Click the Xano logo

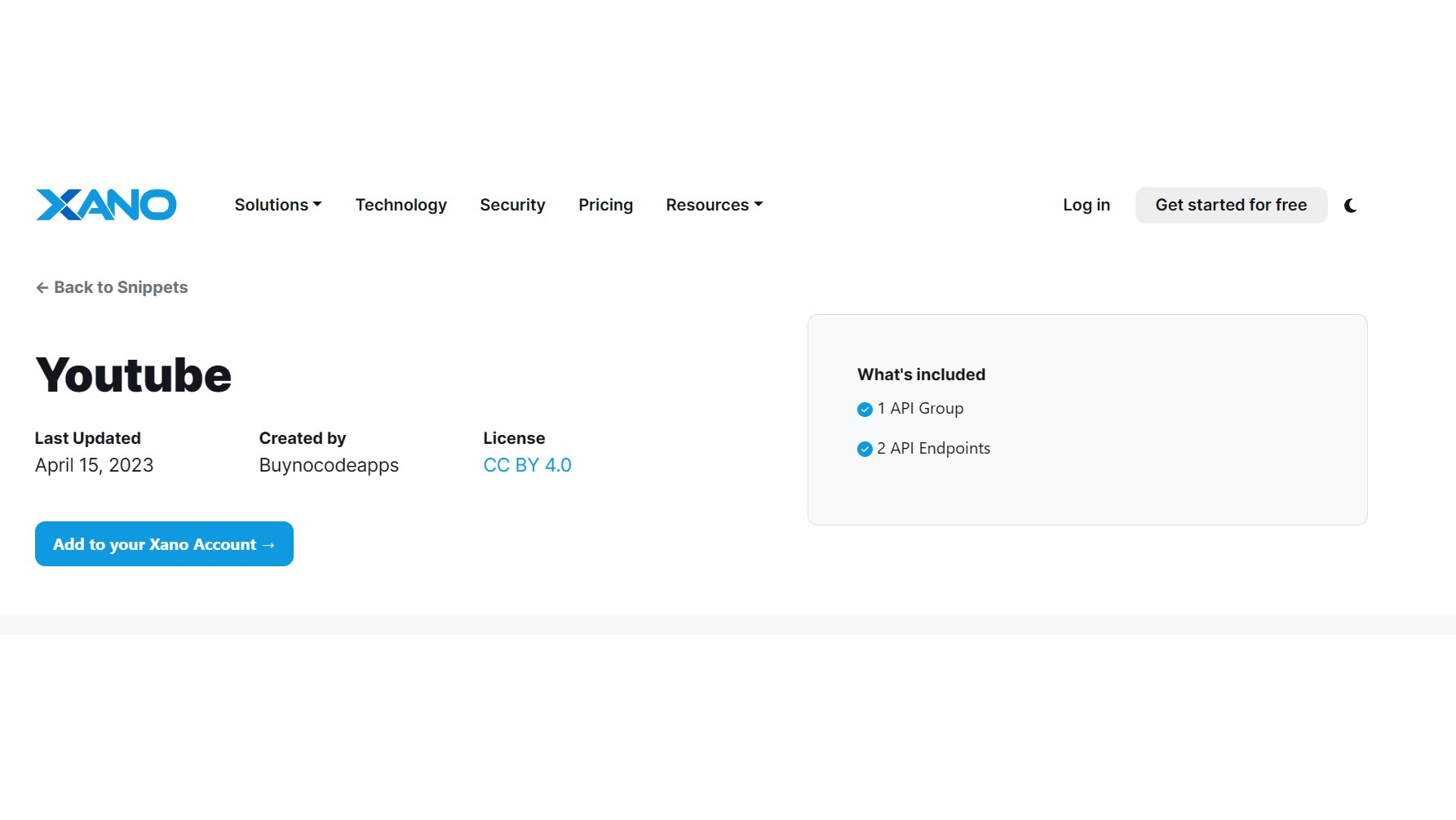point(106,205)
